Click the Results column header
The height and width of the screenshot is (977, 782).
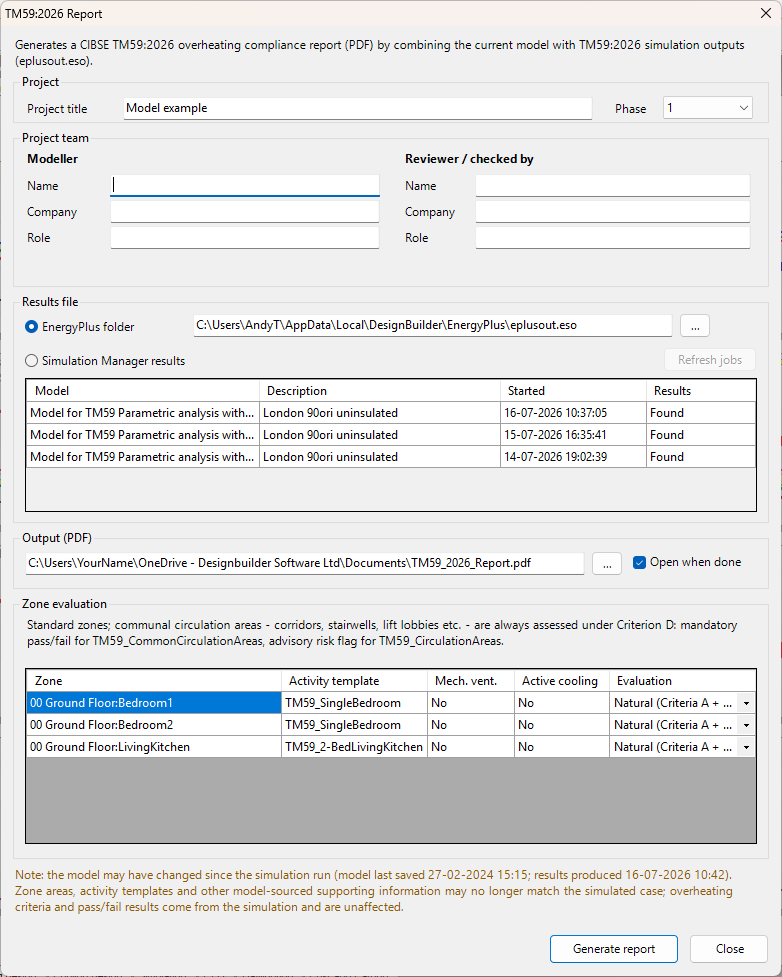click(700, 391)
